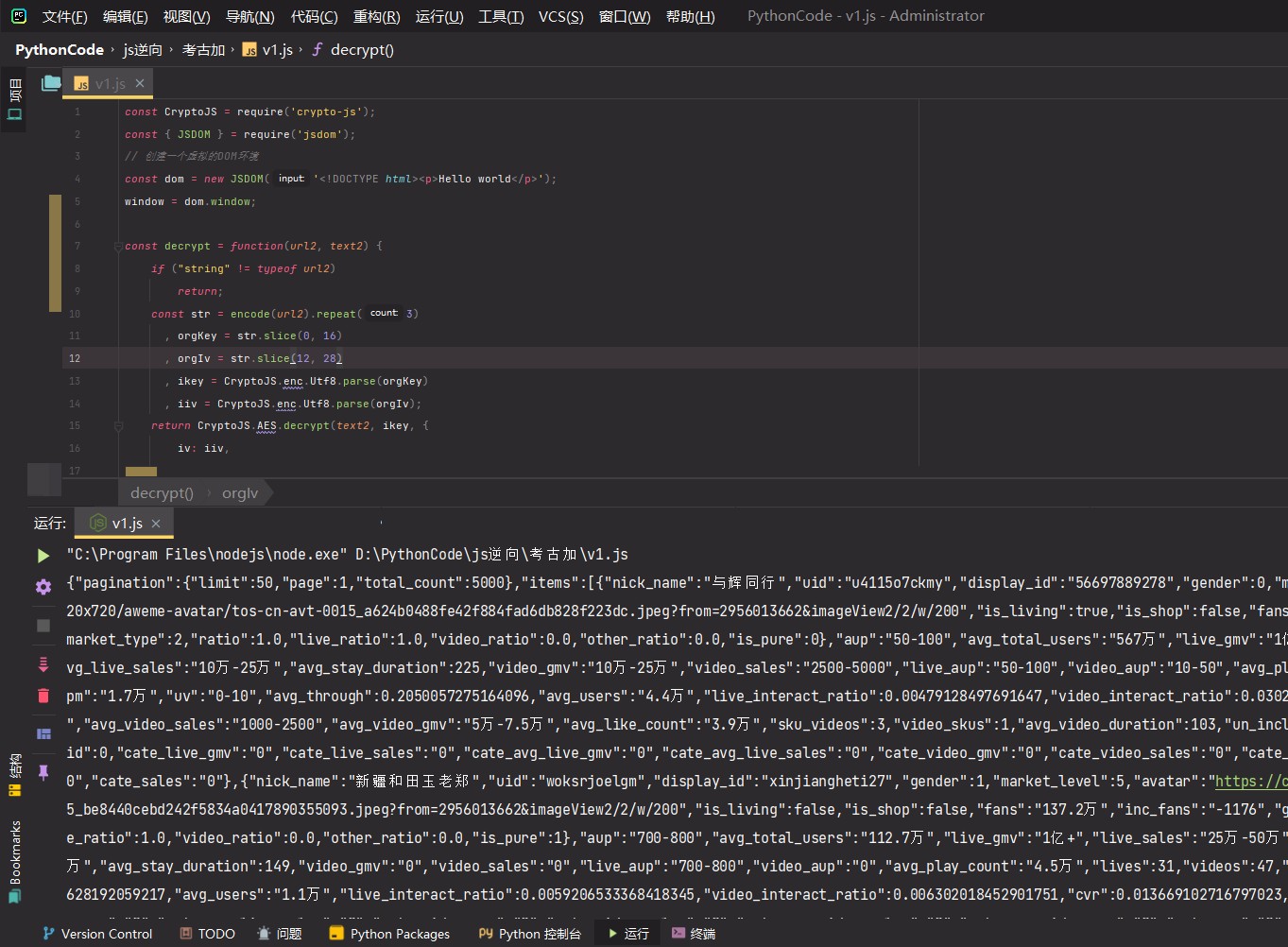This screenshot has width=1288, height=947.
Task: Toggle scroll to end of output
Action: click(x=43, y=664)
